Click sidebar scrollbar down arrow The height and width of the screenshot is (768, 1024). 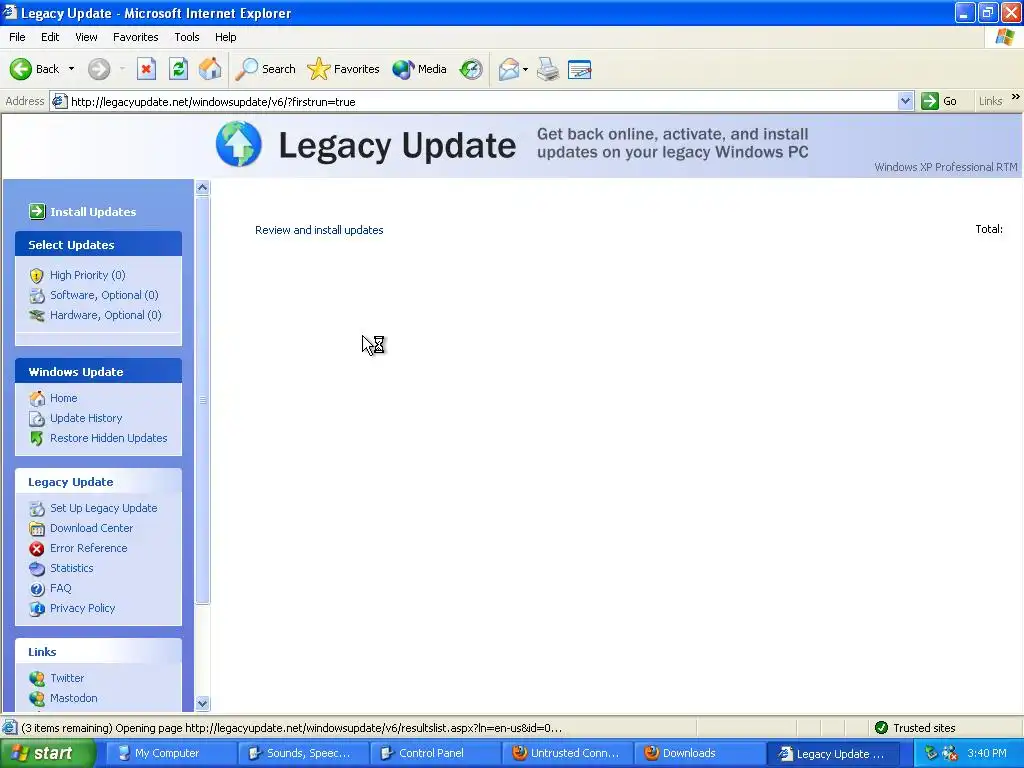[x=202, y=703]
